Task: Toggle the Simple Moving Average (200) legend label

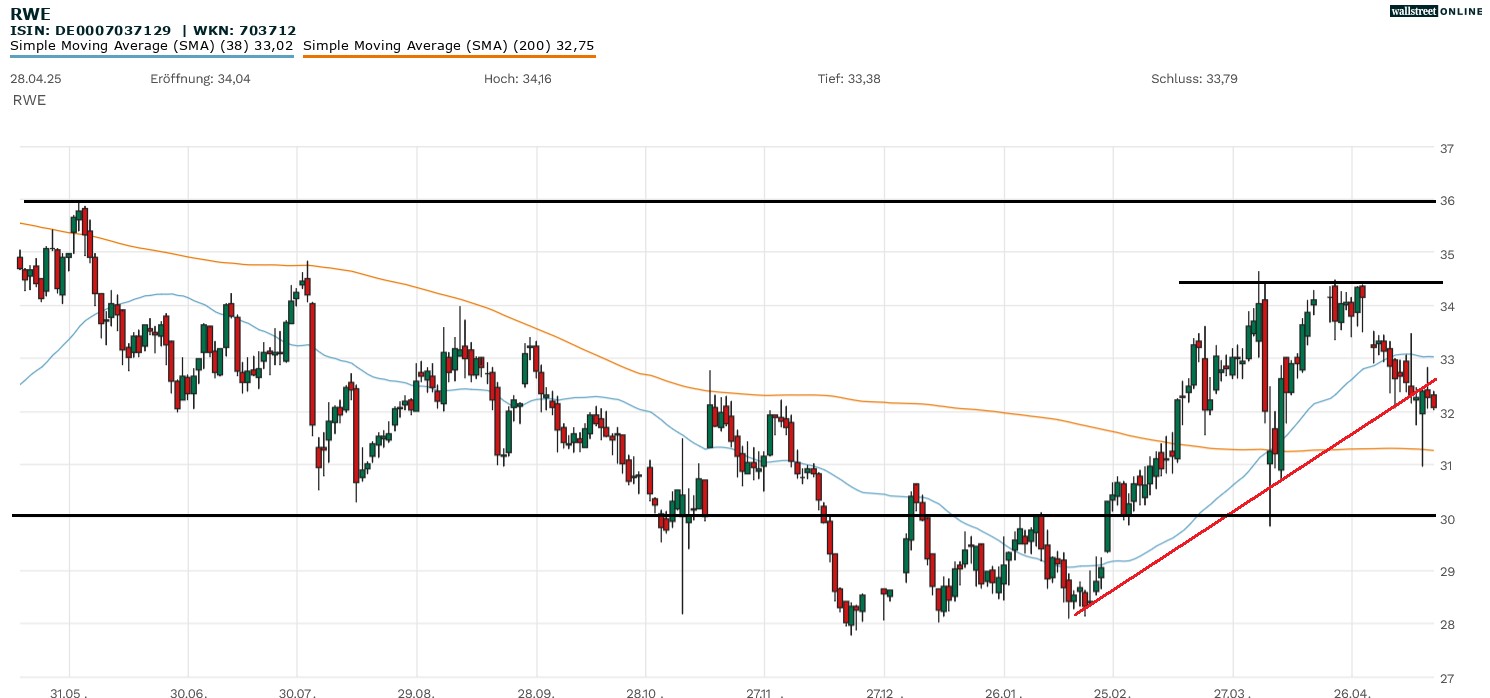Action: (x=448, y=45)
